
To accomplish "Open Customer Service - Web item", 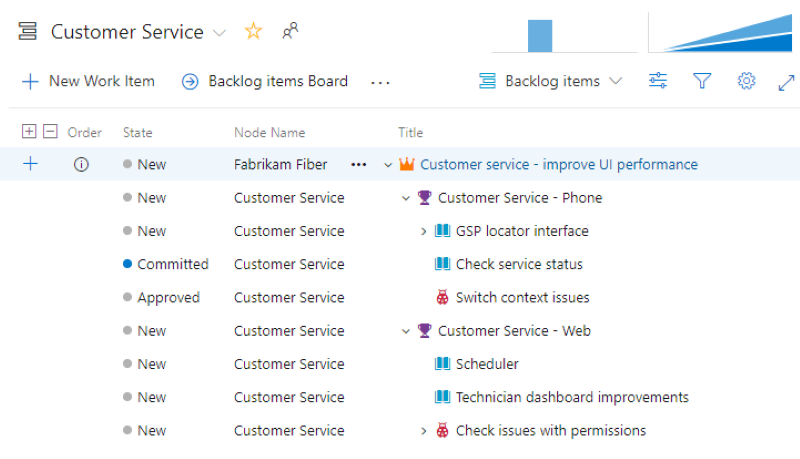I will click(514, 330).
